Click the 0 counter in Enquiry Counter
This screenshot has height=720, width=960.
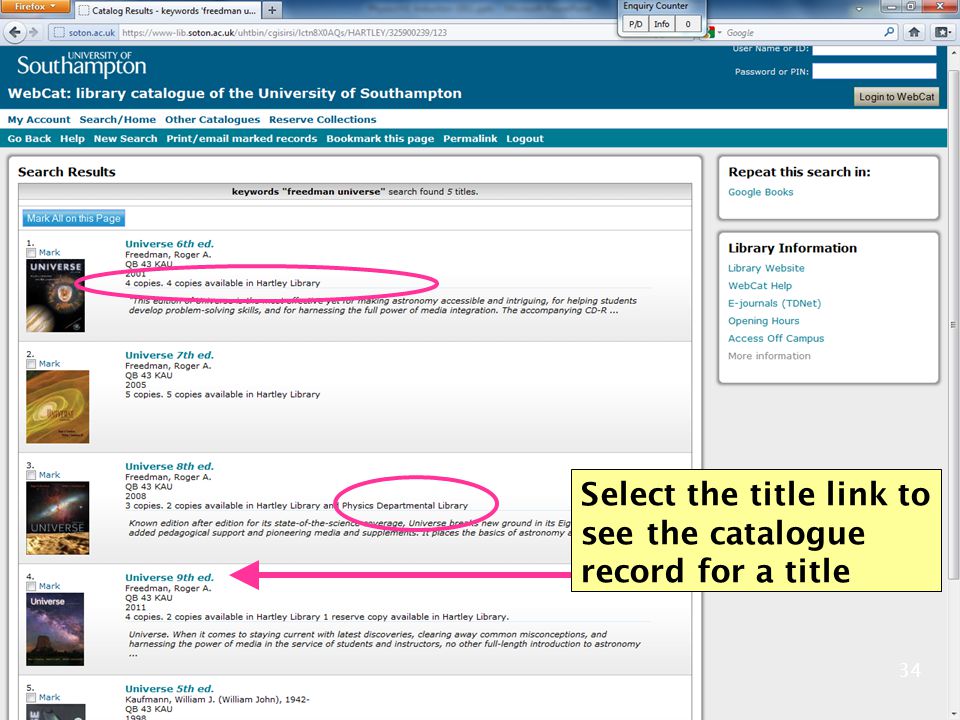[688, 24]
